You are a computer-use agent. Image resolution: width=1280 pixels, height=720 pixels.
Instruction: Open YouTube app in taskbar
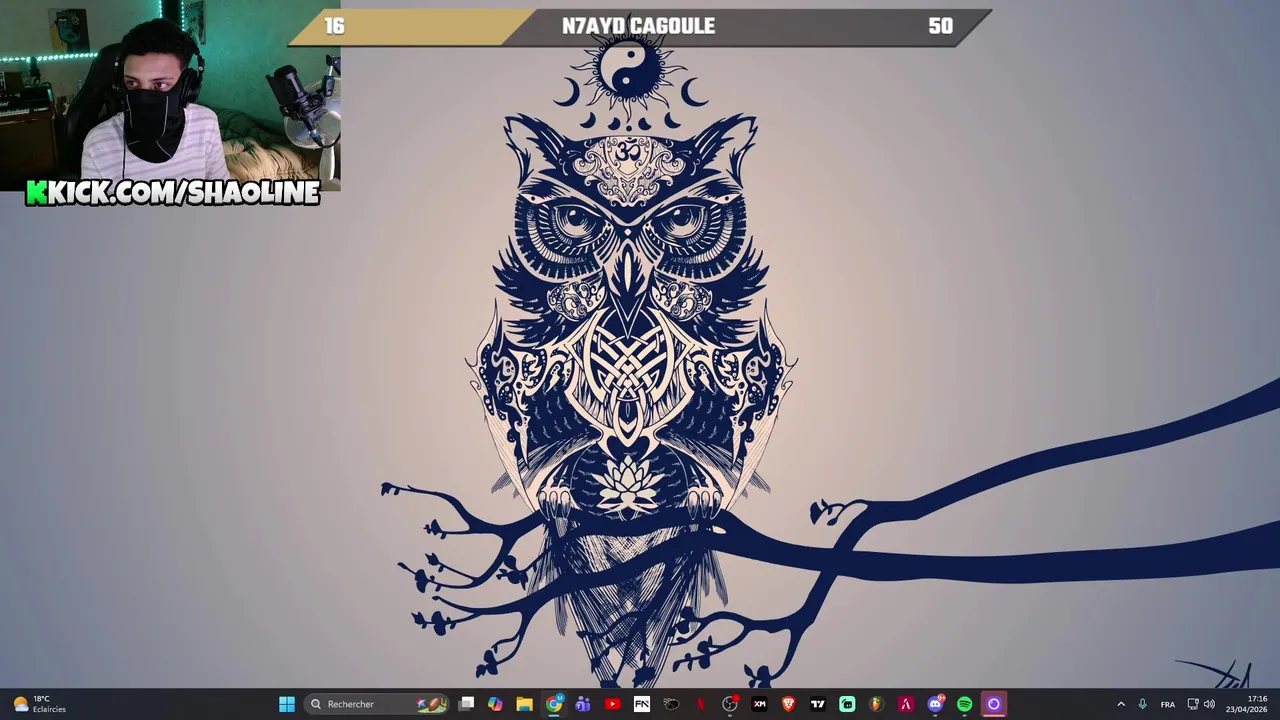[612, 704]
